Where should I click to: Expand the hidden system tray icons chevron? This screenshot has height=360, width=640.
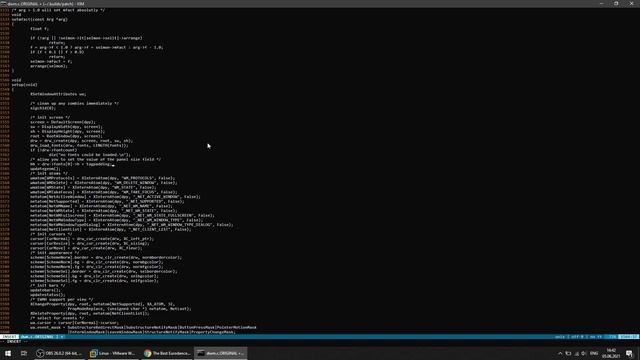click(x=560, y=353)
